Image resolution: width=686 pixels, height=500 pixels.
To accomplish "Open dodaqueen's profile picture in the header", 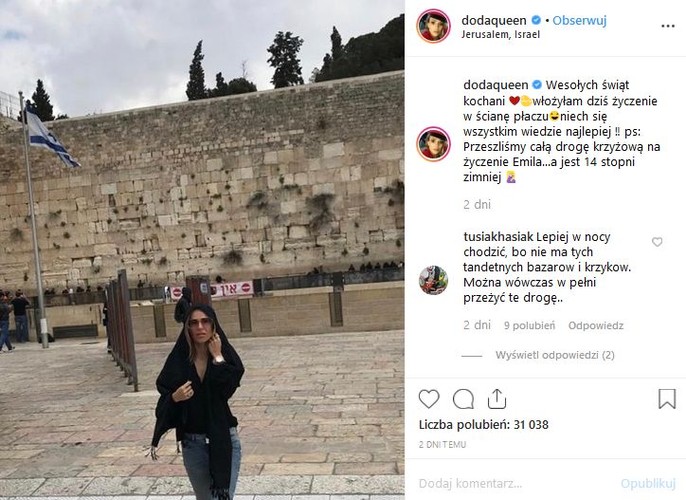I will pyautogui.click(x=433, y=26).
